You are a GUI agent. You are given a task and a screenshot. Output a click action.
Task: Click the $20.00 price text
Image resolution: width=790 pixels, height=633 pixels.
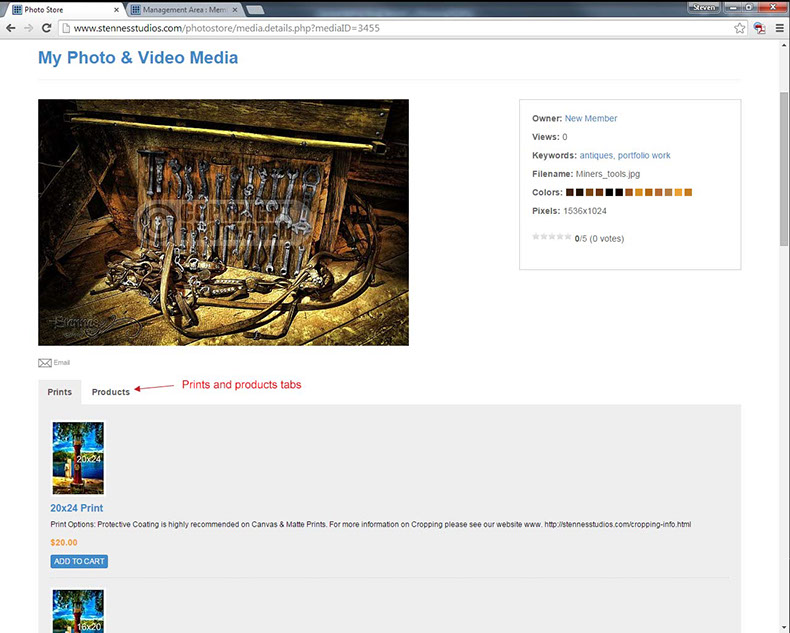[x=64, y=543]
